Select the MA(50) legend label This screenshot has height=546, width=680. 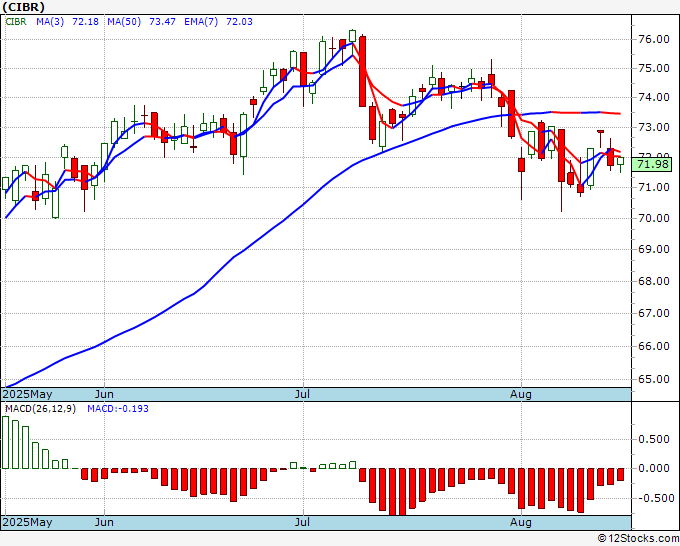(x=124, y=22)
